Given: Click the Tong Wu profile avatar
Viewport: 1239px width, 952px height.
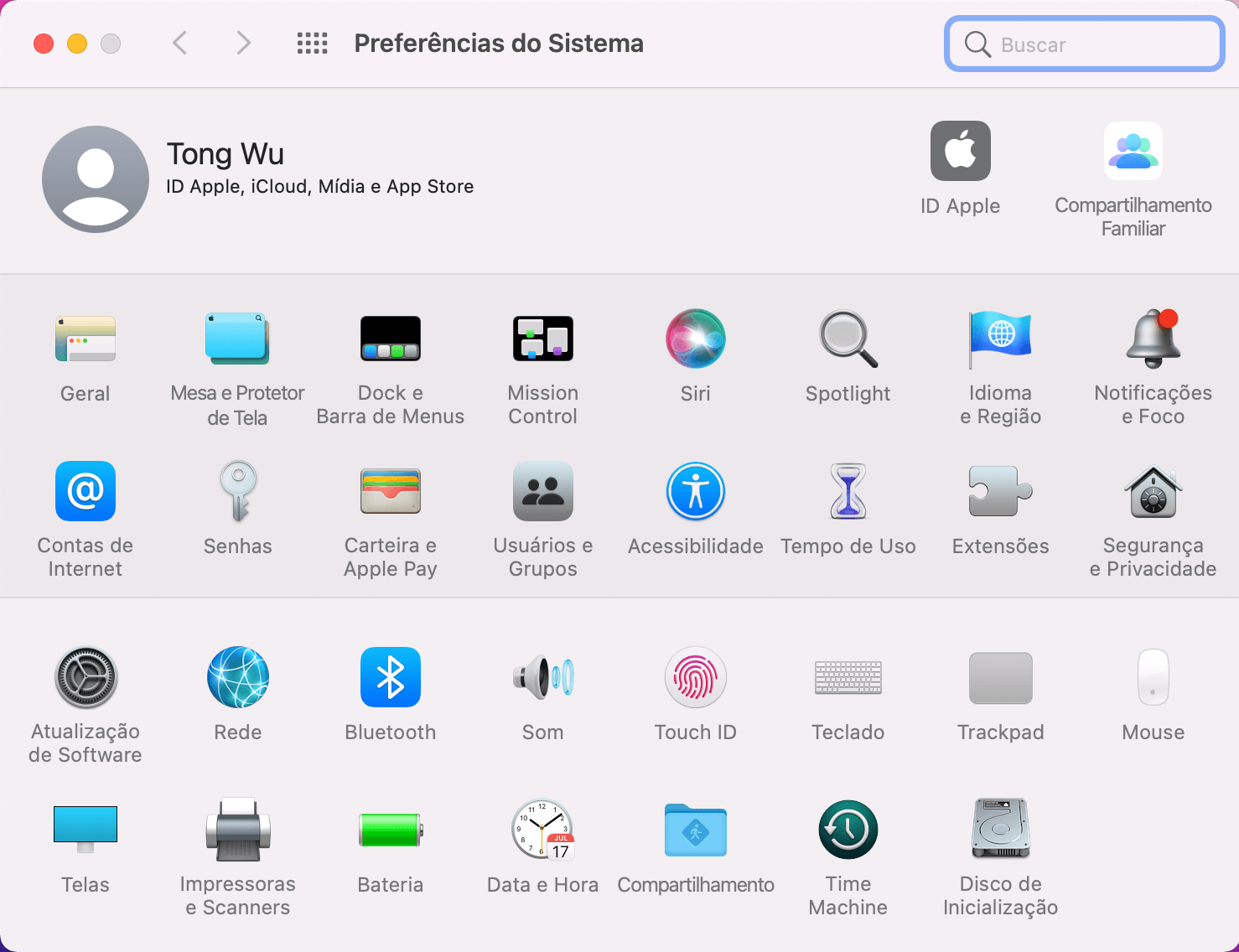Looking at the screenshot, I should click(96, 179).
